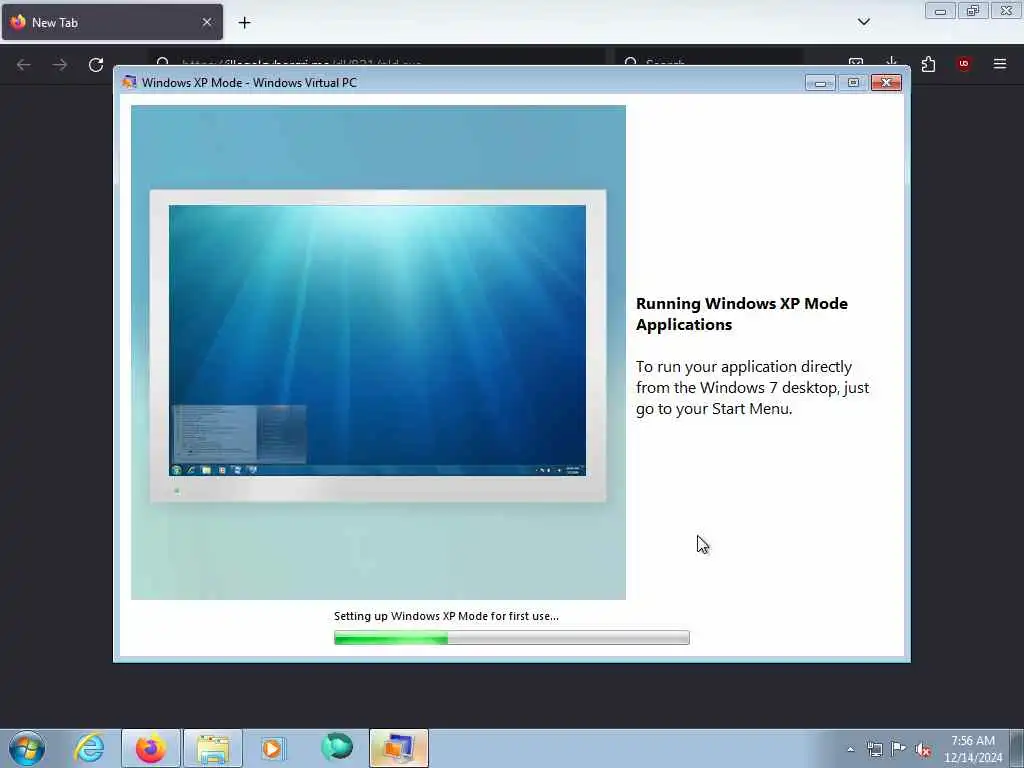Close the New Tab tab
Image resolution: width=1024 pixels, height=768 pixels.
tap(207, 22)
